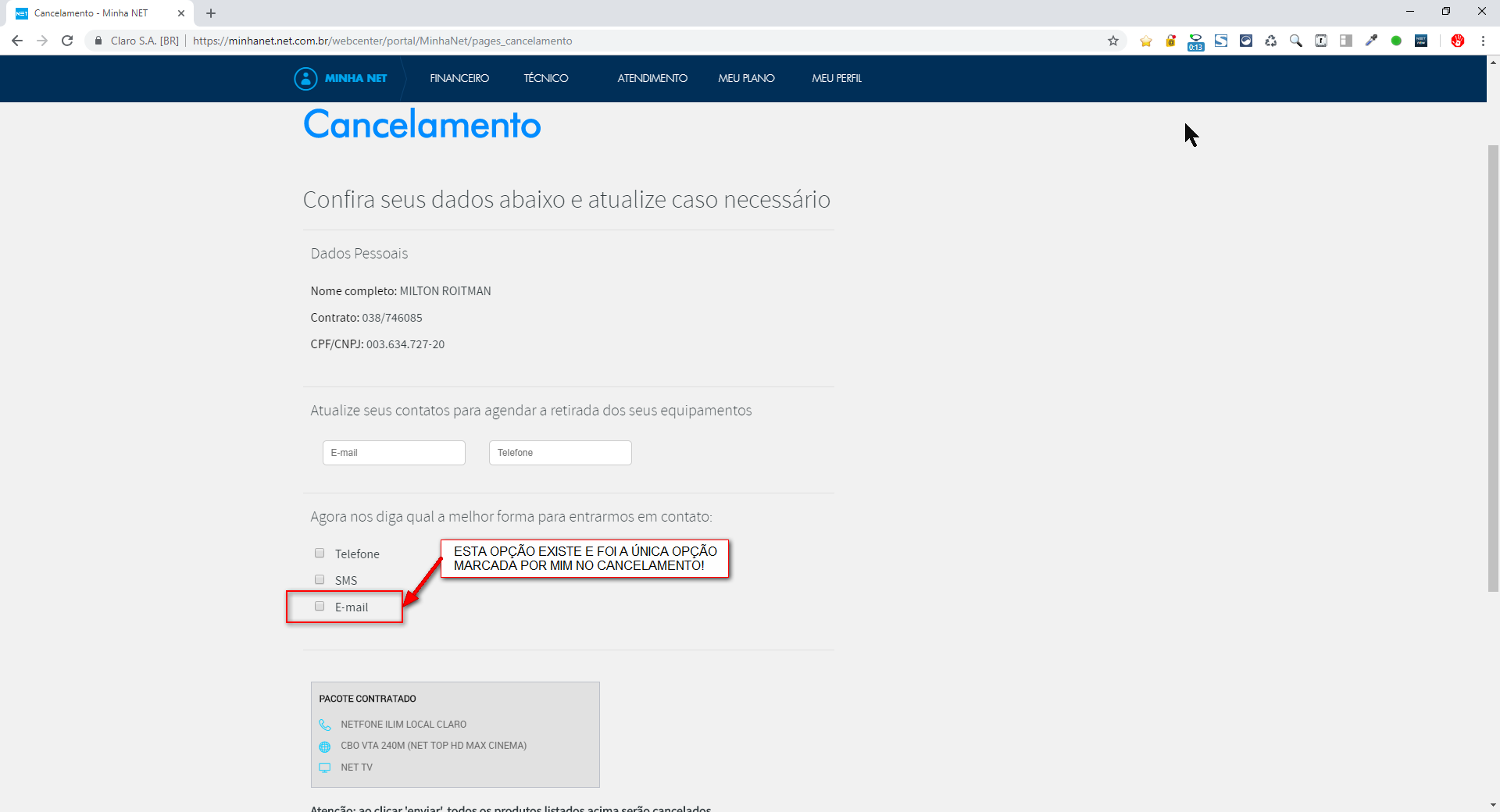Open the blue S extension icon
The image size is (1500, 812).
(1221, 41)
